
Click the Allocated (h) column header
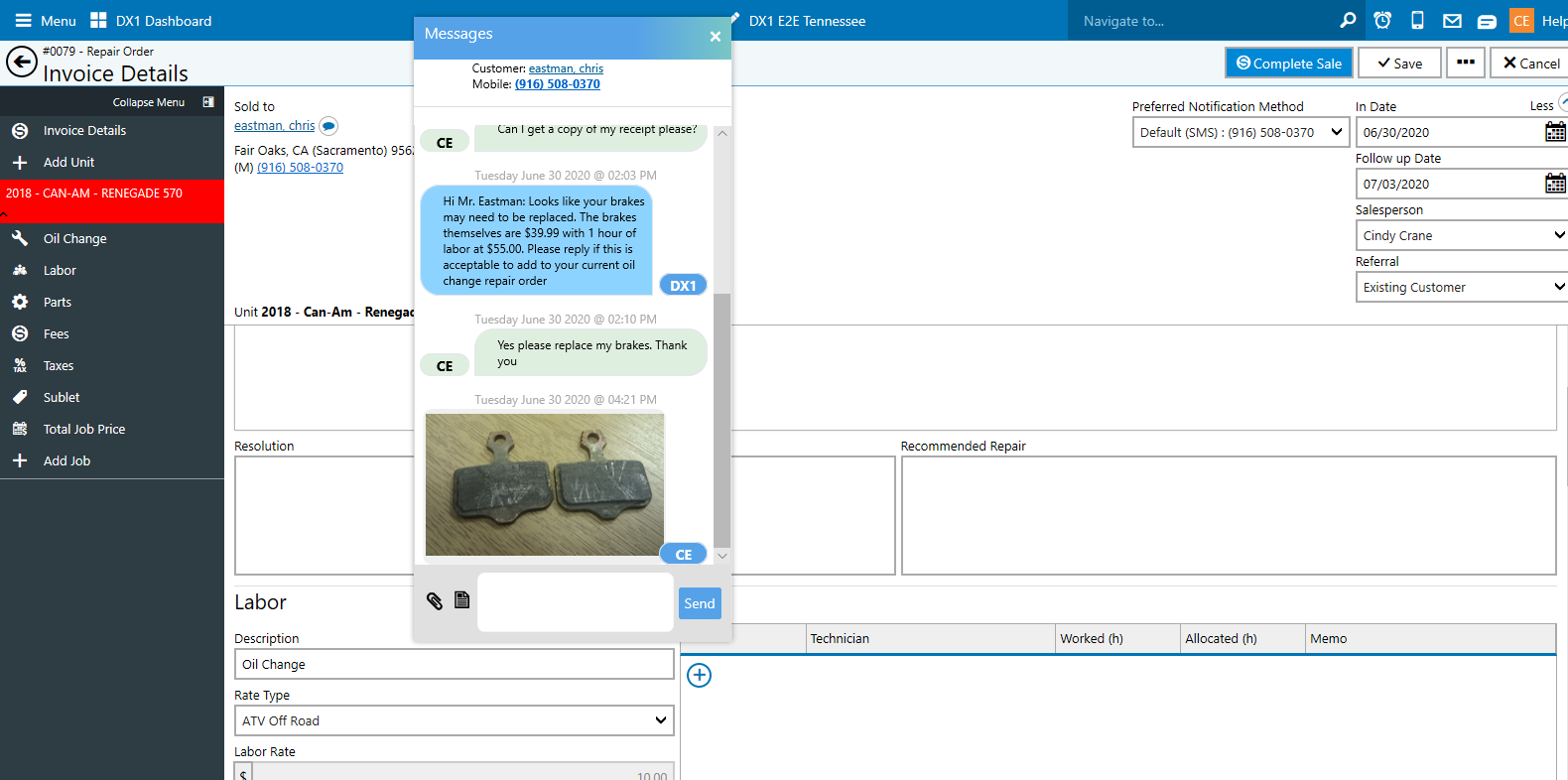1243,639
